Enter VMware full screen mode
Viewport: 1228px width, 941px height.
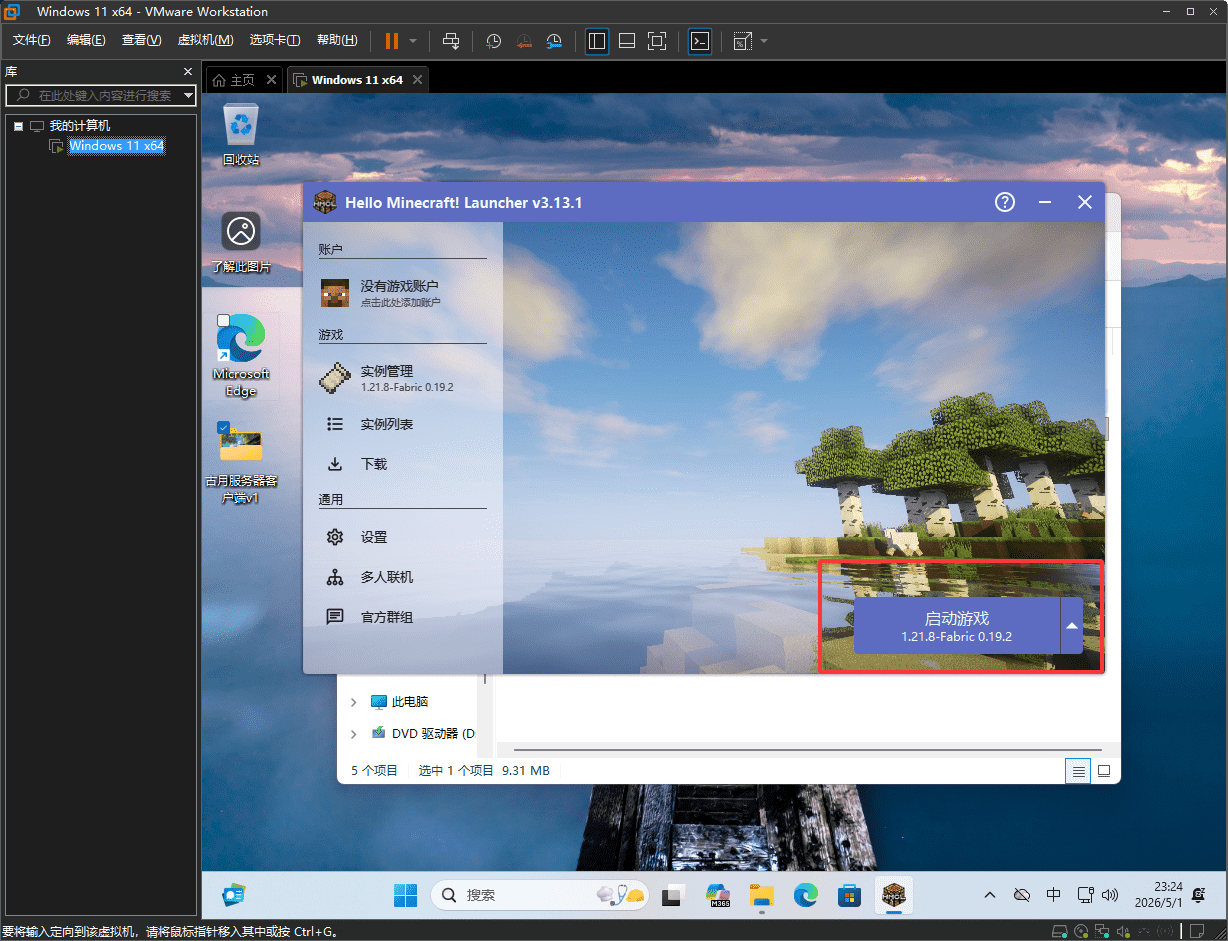pyautogui.click(x=657, y=41)
